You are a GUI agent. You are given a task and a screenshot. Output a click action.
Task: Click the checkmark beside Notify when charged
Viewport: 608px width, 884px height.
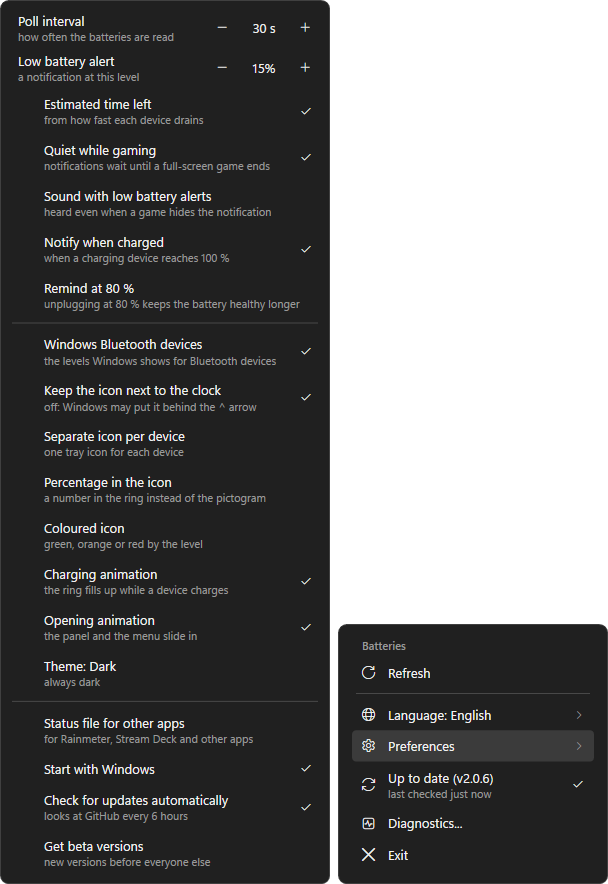click(x=306, y=249)
